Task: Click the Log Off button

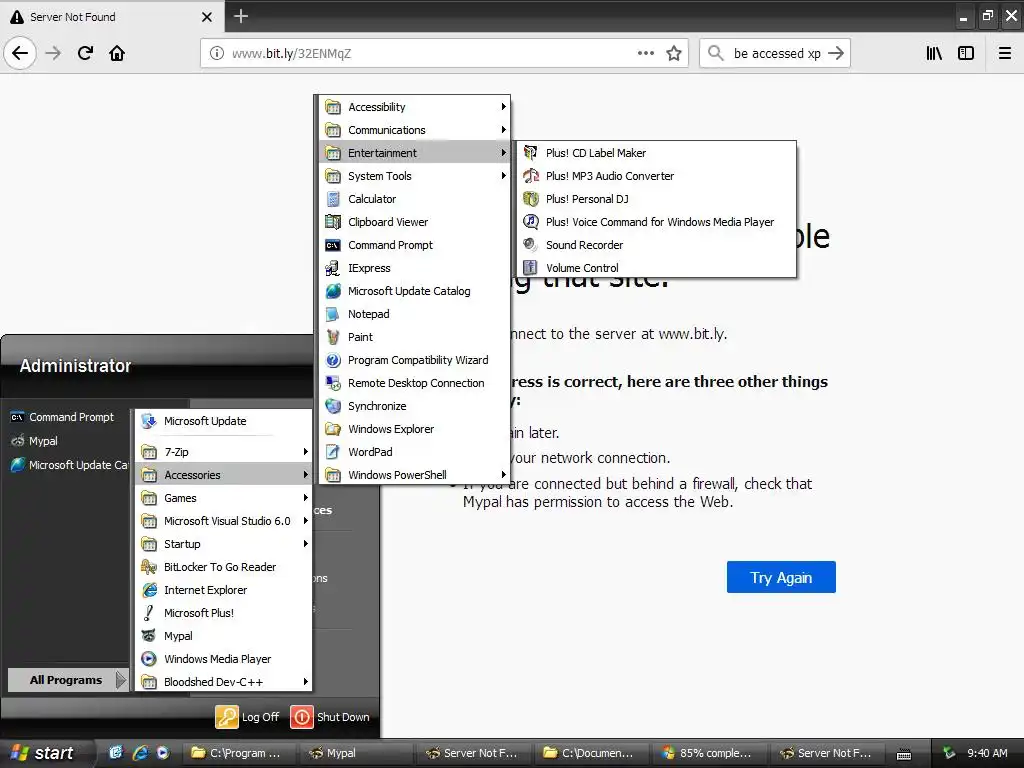Action: pos(248,716)
